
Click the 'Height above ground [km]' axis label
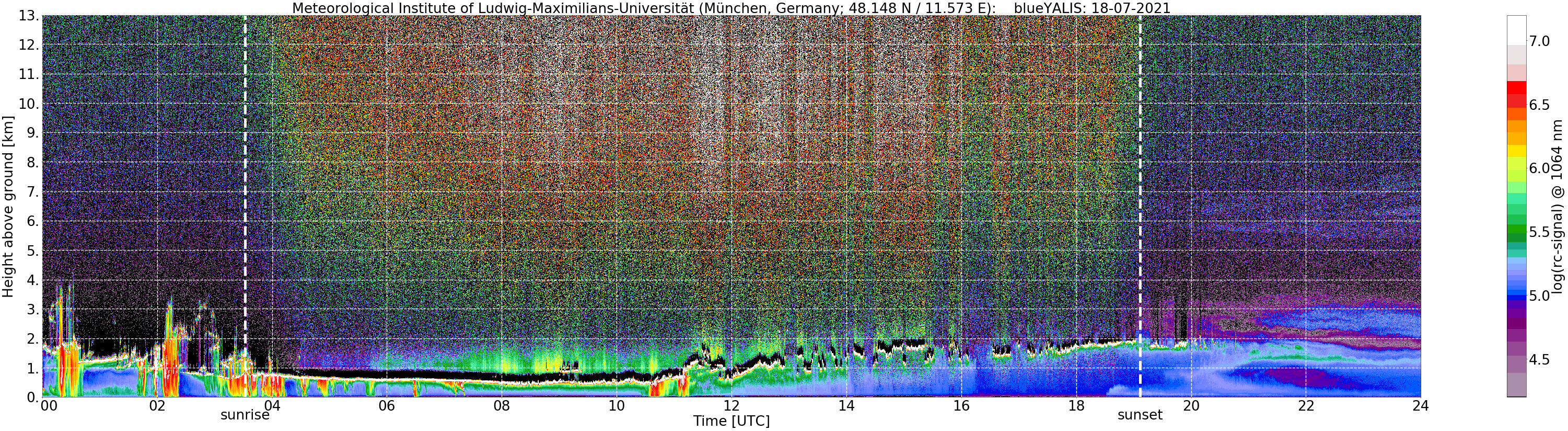[x=8, y=206]
